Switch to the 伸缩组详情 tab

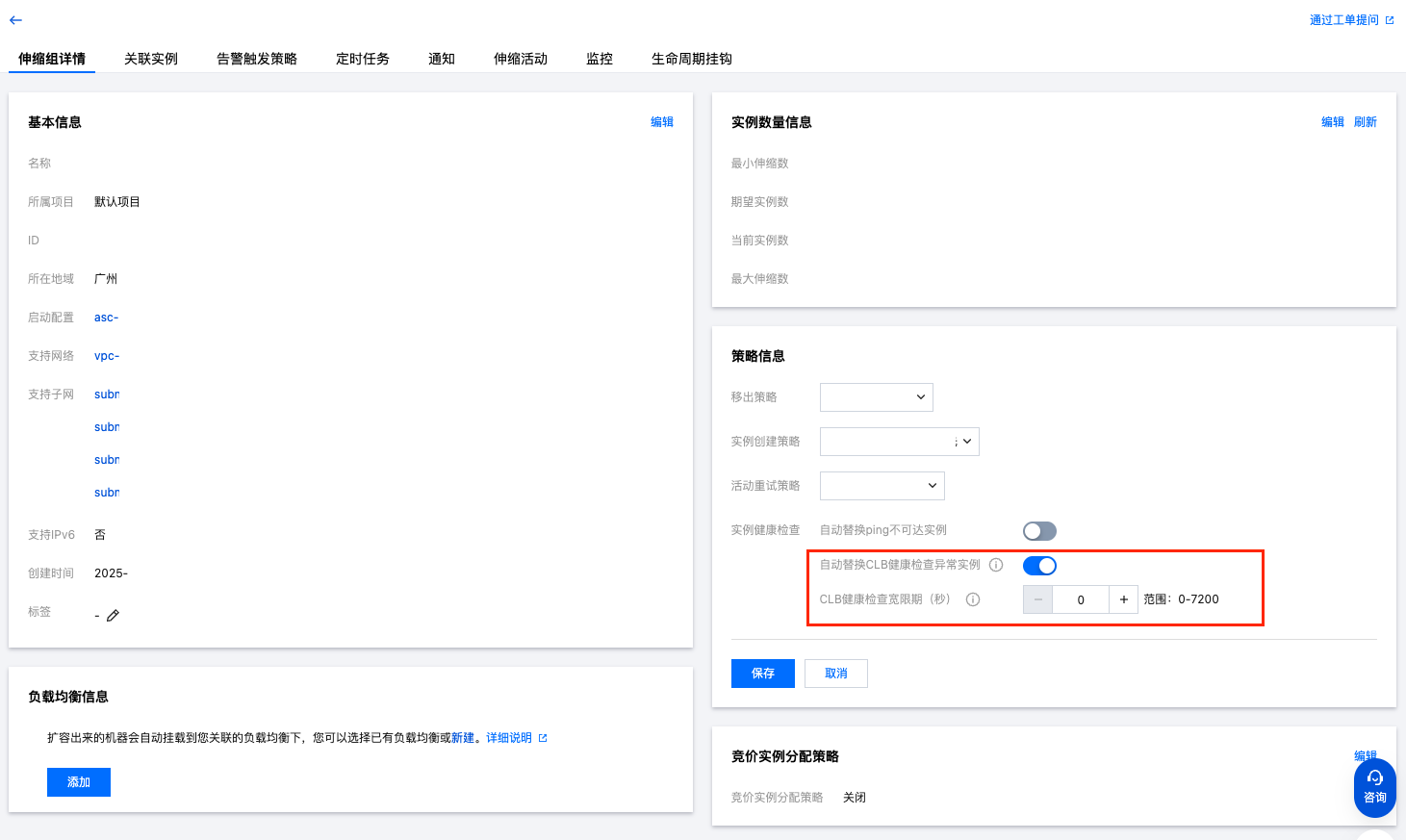(52, 59)
